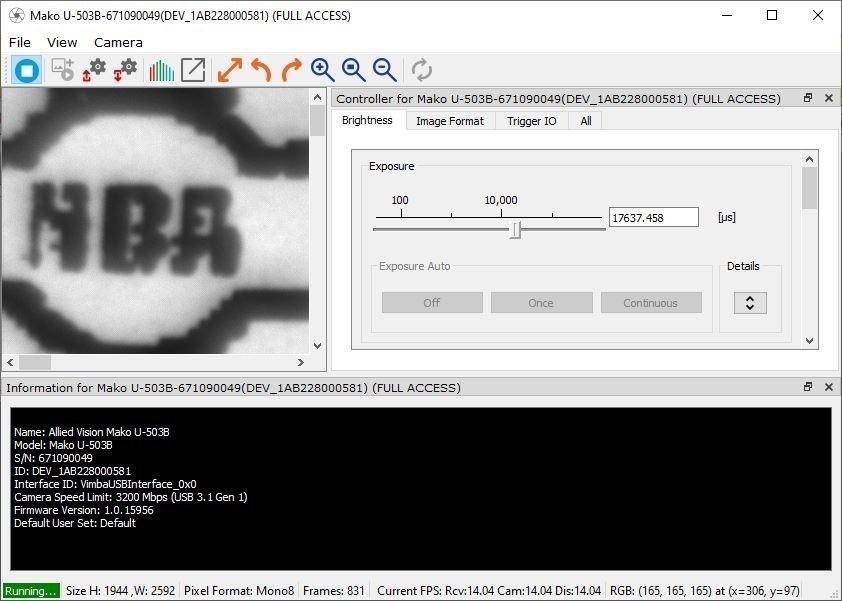Open the histogram view
This screenshot has height=601, width=842.
click(x=161, y=70)
